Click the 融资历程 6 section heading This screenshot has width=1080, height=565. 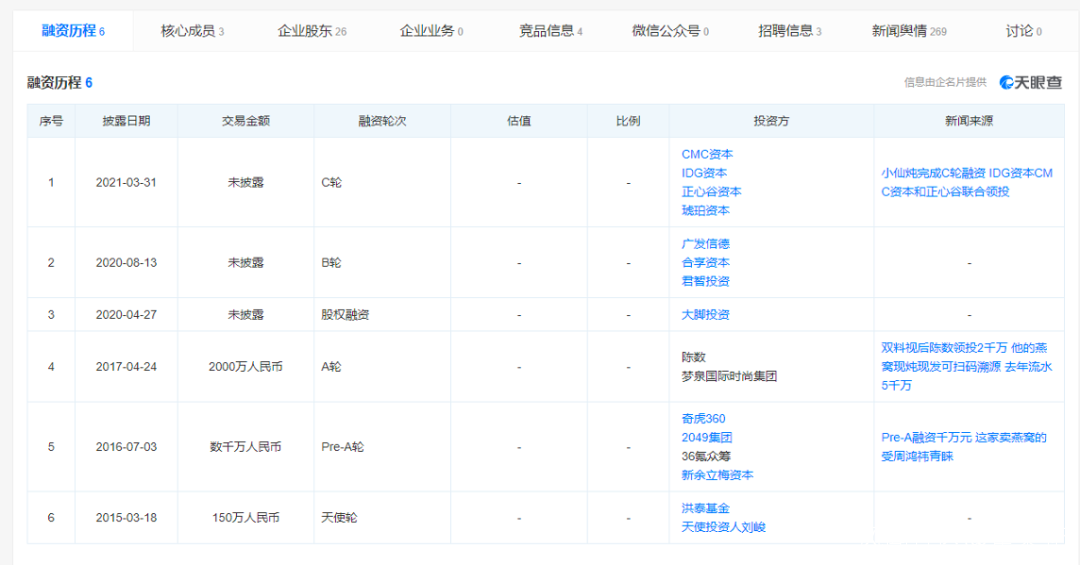(60, 83)
